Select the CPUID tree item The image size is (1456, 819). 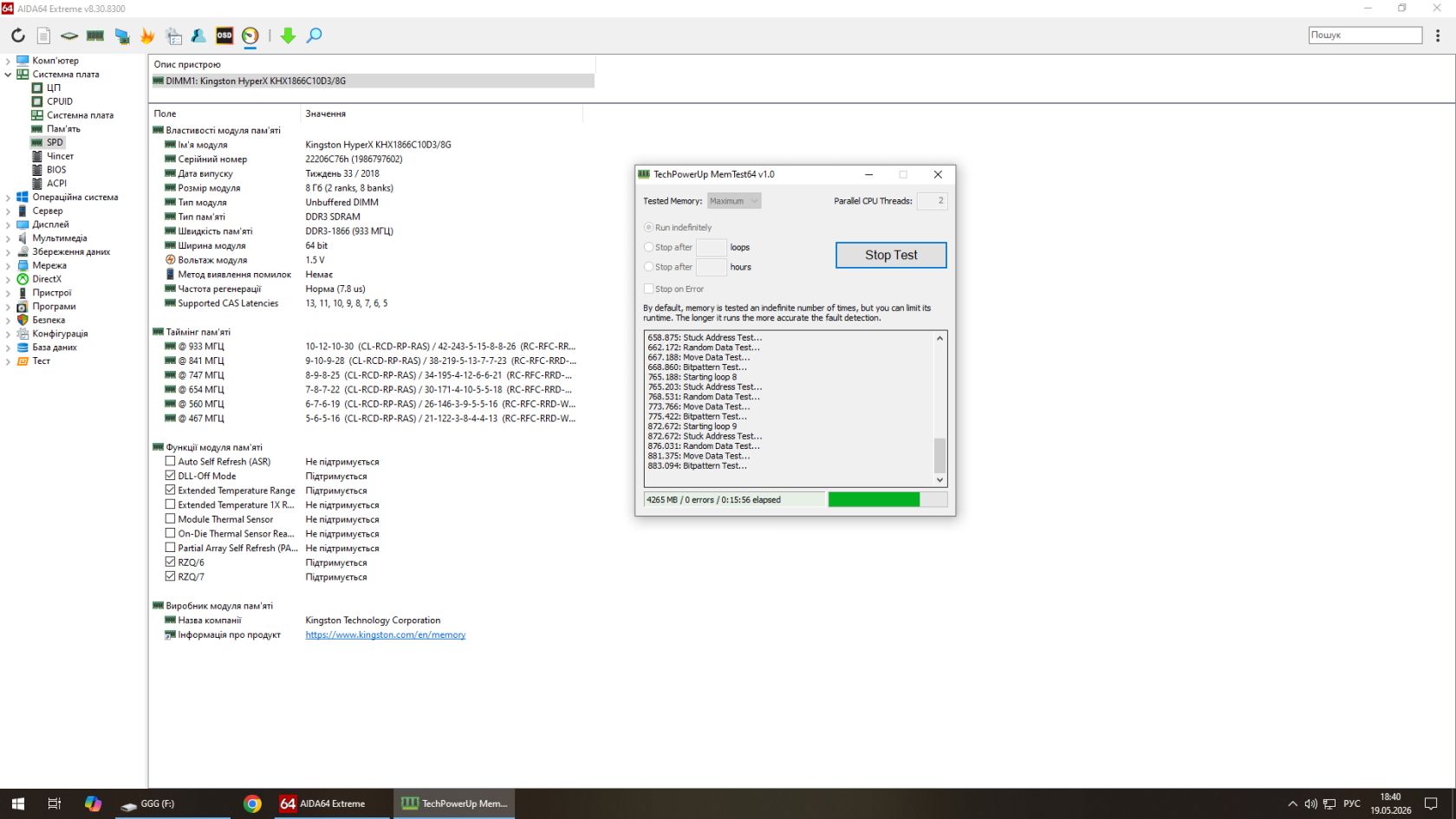60,101
